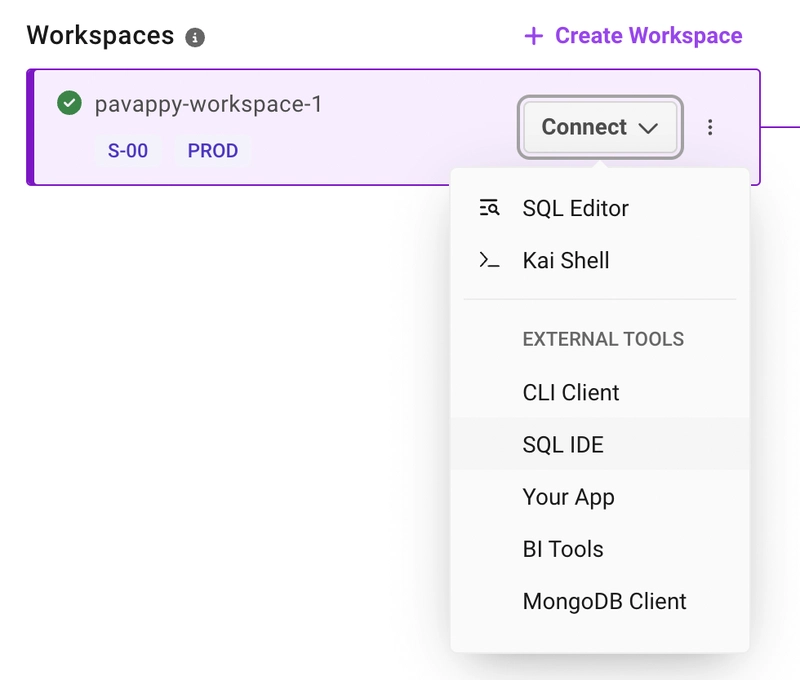The height and width of the screenshot is (680, 800).
Task: Click the PROD tag
Action: coord(213,150)
